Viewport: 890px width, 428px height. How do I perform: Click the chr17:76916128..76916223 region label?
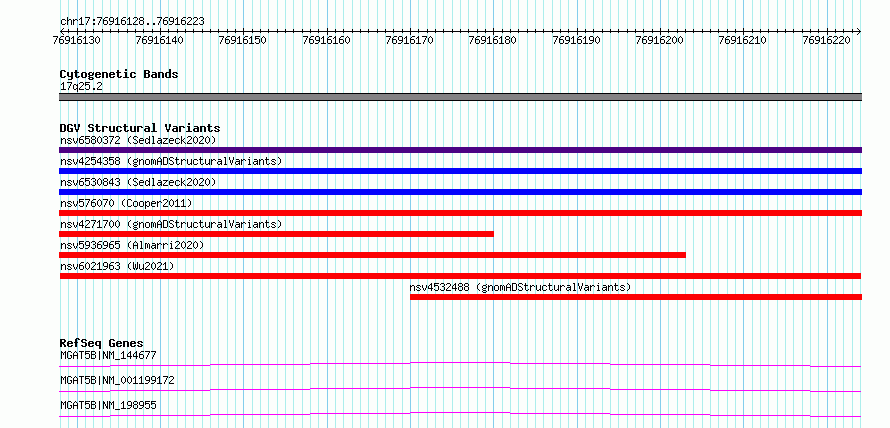(x=132, y=21)
